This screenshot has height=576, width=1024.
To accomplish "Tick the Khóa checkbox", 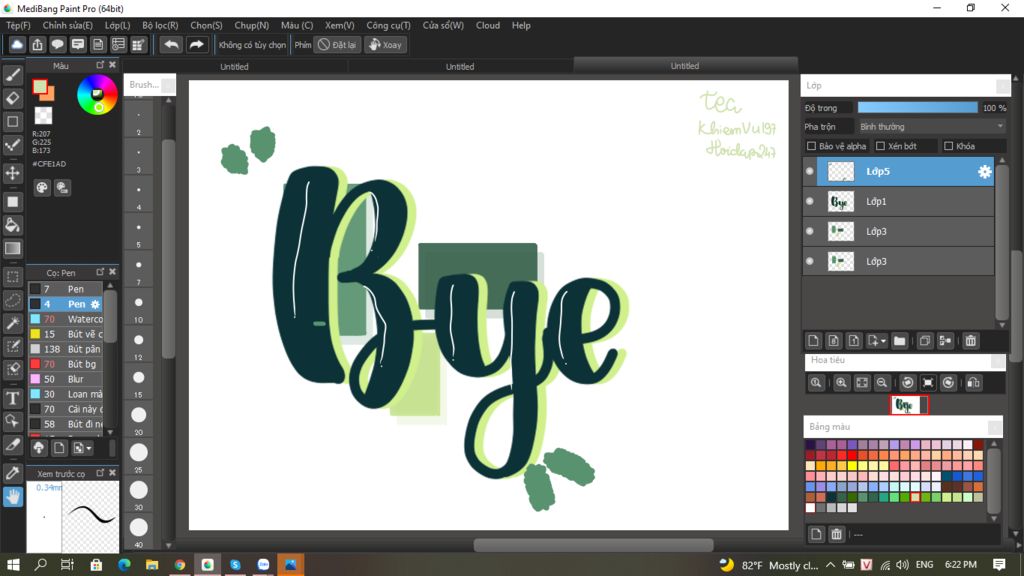I will [x=949, y=146].
